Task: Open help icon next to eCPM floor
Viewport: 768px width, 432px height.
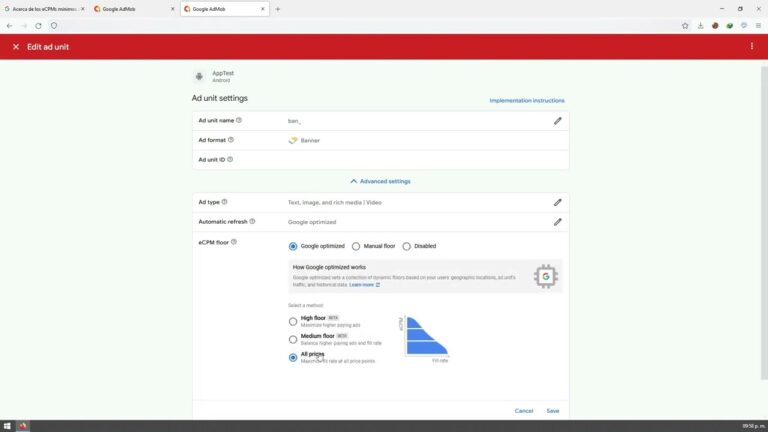Action: tap(234, 242)
